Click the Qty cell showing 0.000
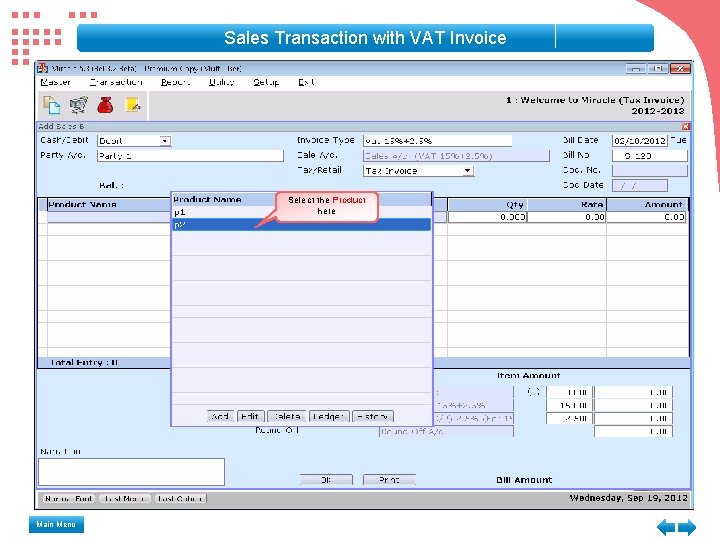 click(x=487, y=217)
